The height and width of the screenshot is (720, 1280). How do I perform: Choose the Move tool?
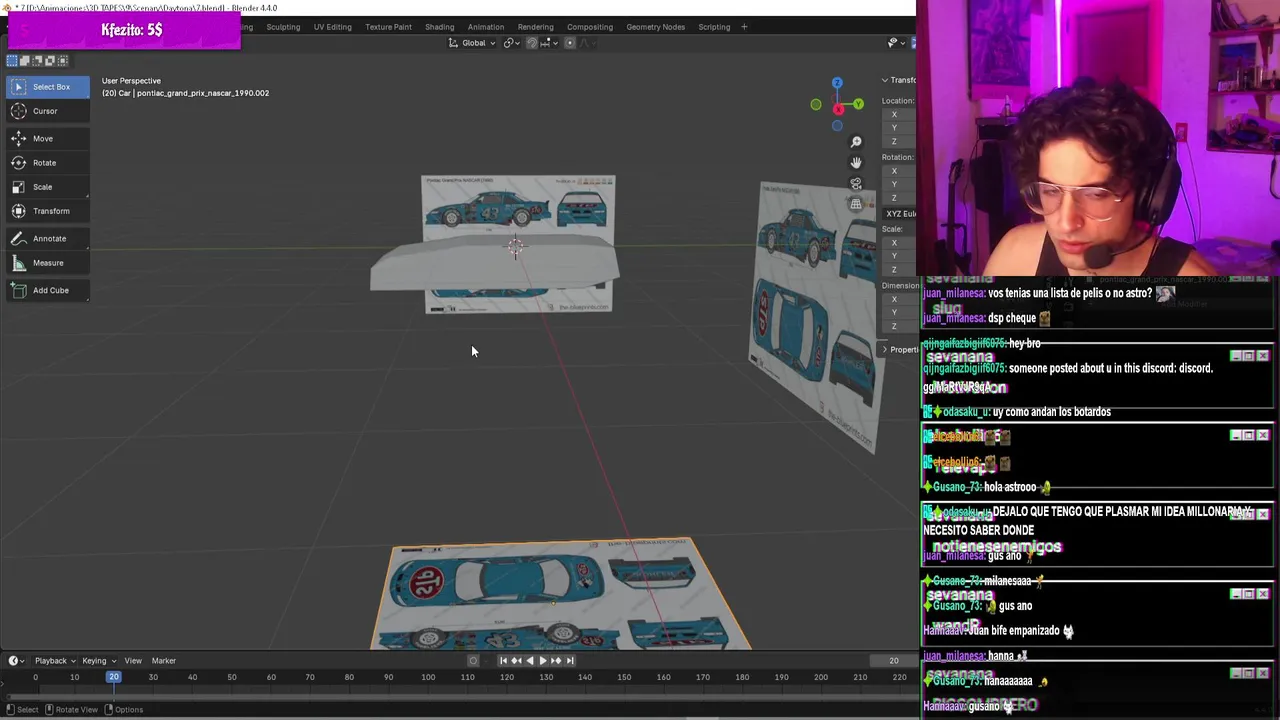[47, 139]
